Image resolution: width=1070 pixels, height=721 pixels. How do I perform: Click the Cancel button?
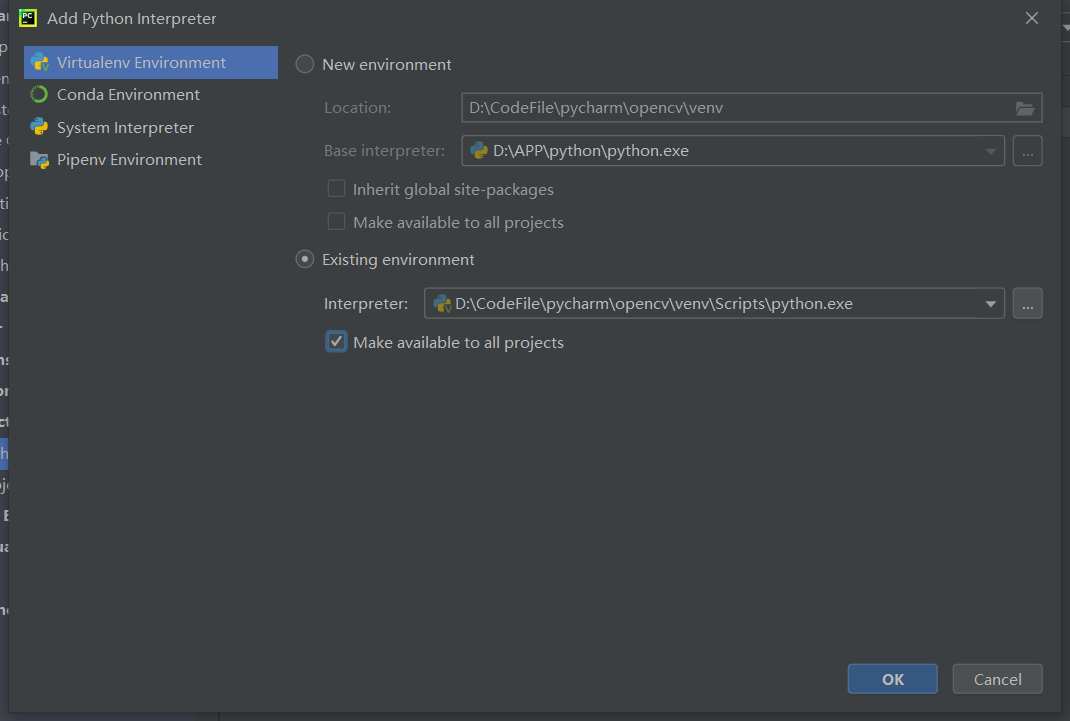click(998, 679)
